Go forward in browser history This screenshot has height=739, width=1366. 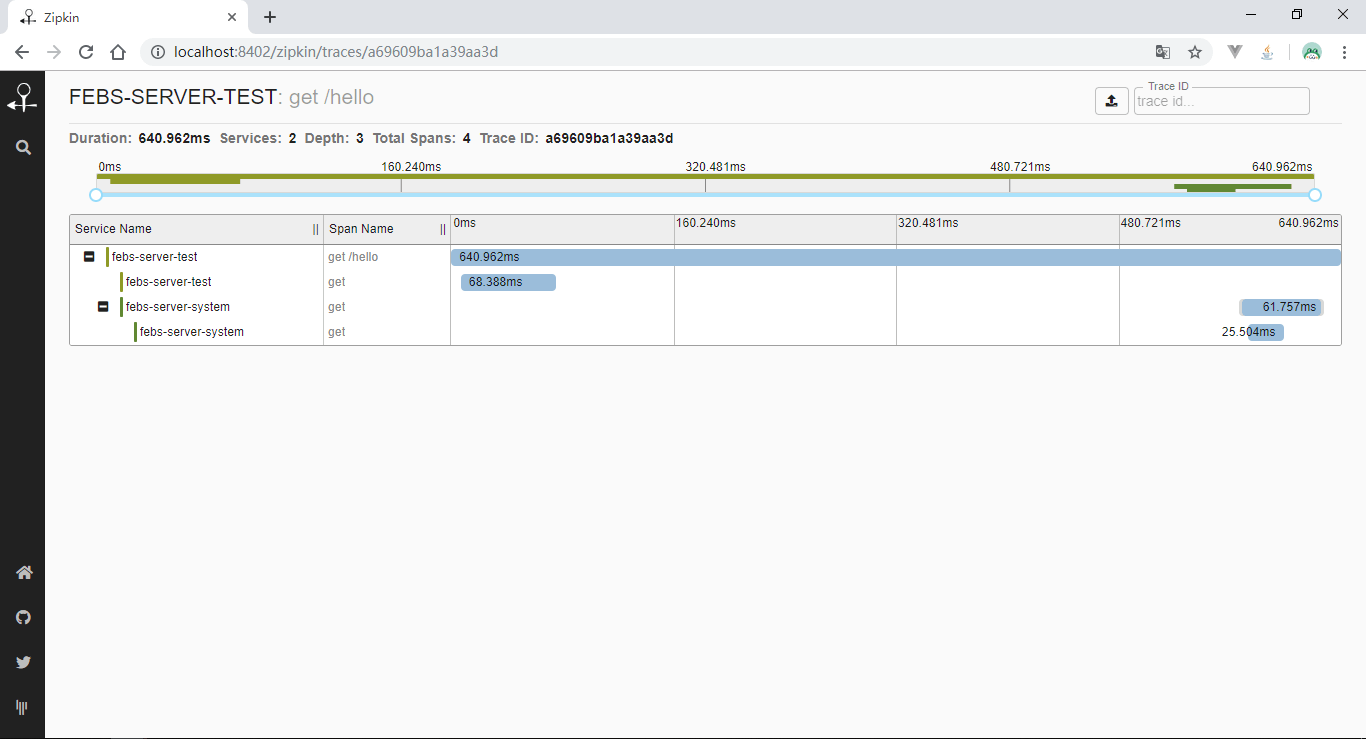click(x=54, y=52)
